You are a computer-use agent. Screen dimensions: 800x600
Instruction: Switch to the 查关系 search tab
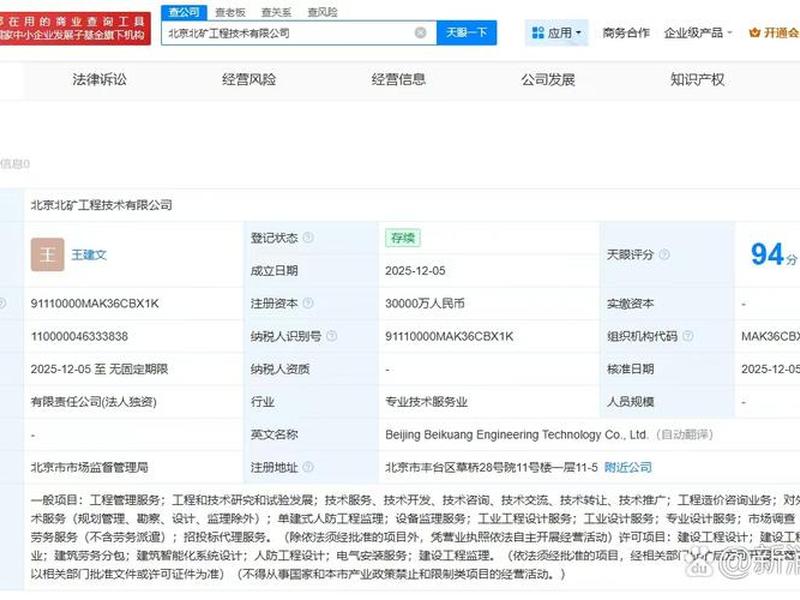tap(277, 12)
